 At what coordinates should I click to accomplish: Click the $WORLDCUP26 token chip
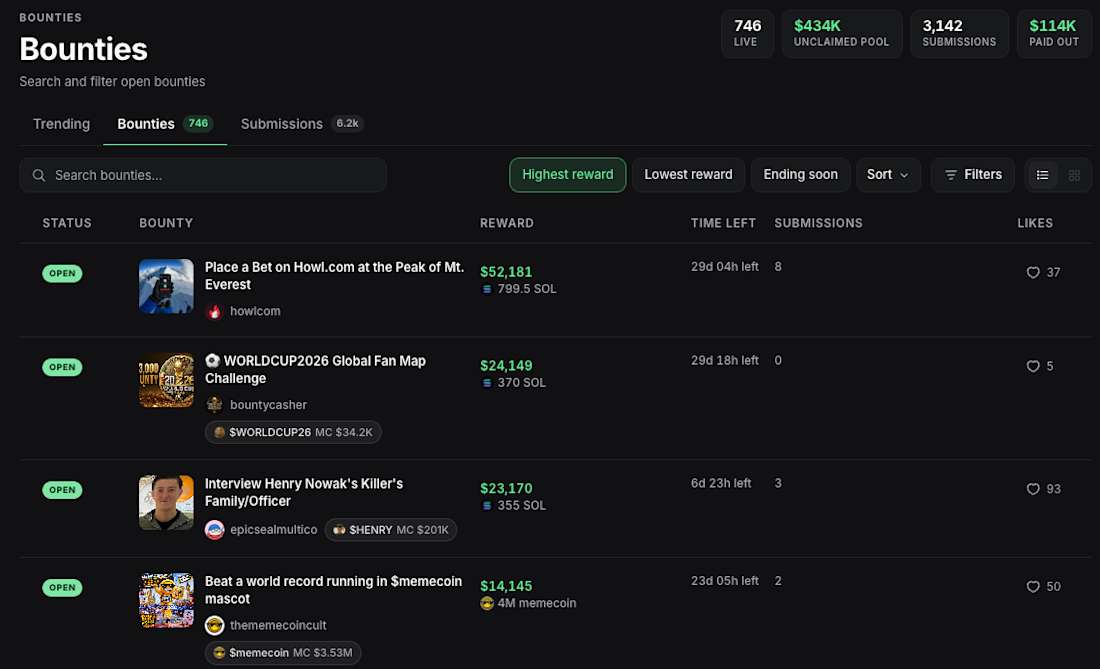pos(293,432)
